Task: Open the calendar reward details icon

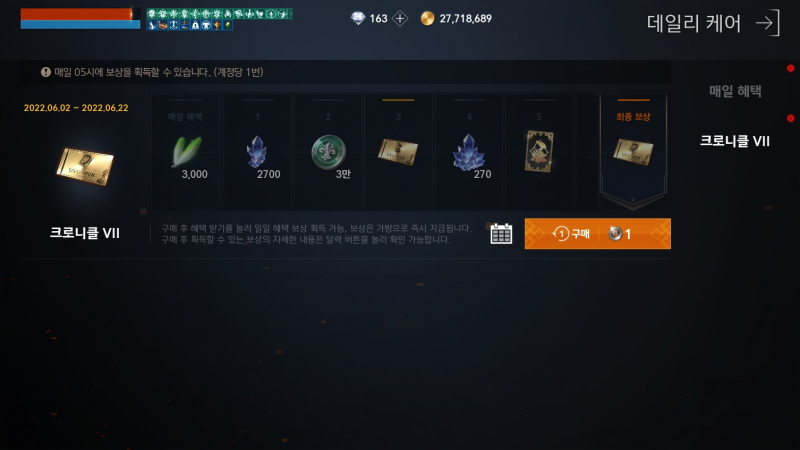Action: pos(501,234)
